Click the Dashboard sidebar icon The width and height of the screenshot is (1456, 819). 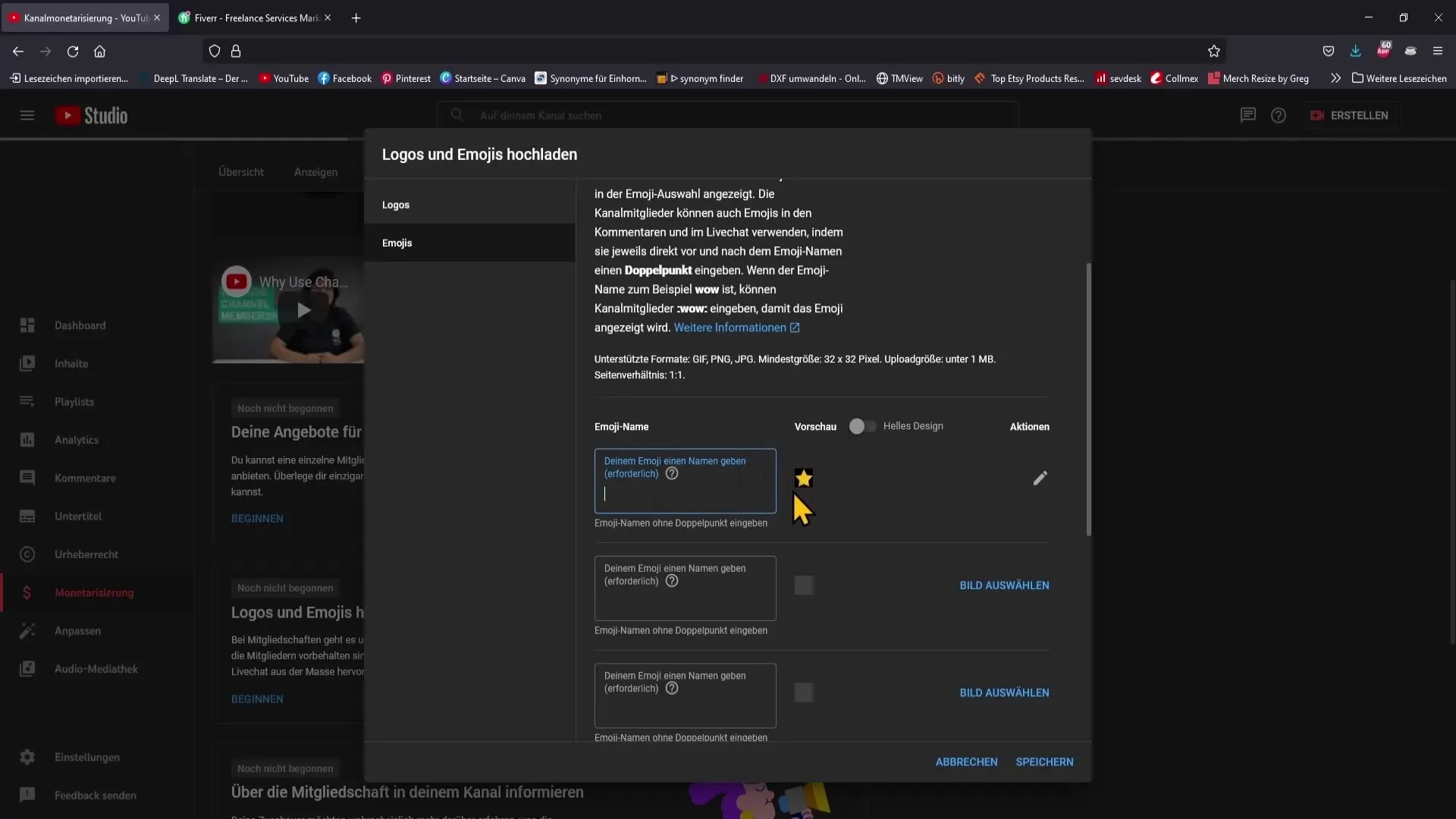[x=27, y=325]
